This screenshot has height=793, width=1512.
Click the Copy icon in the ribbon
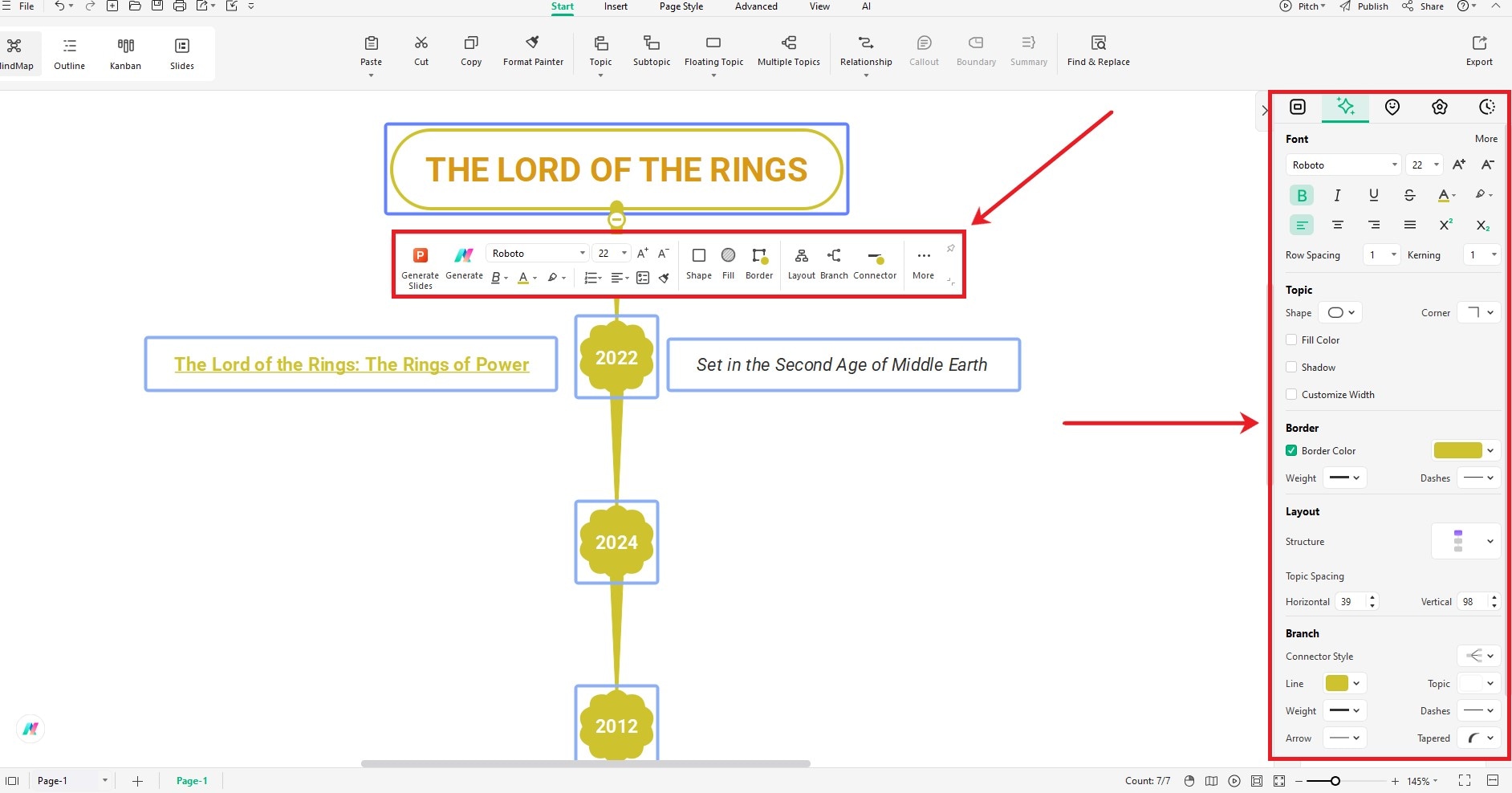point(471,43)
